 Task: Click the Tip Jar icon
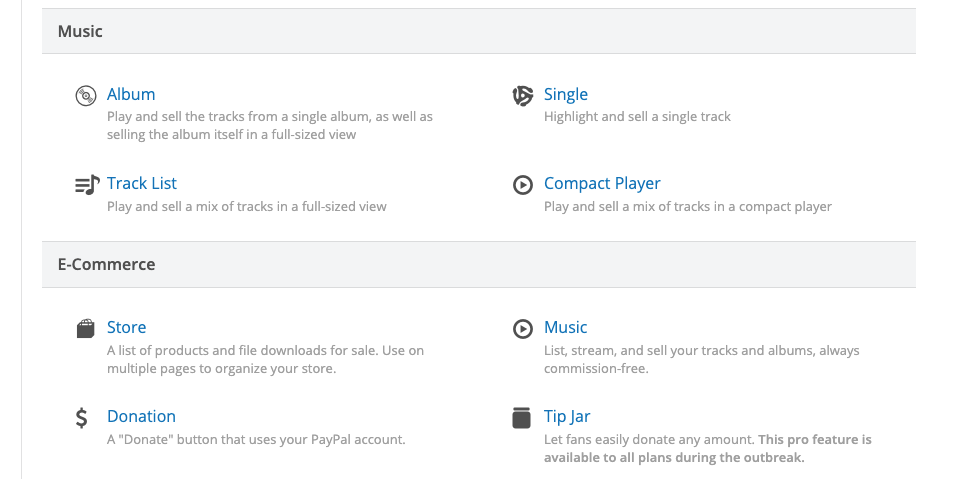[x=521, y=418]
